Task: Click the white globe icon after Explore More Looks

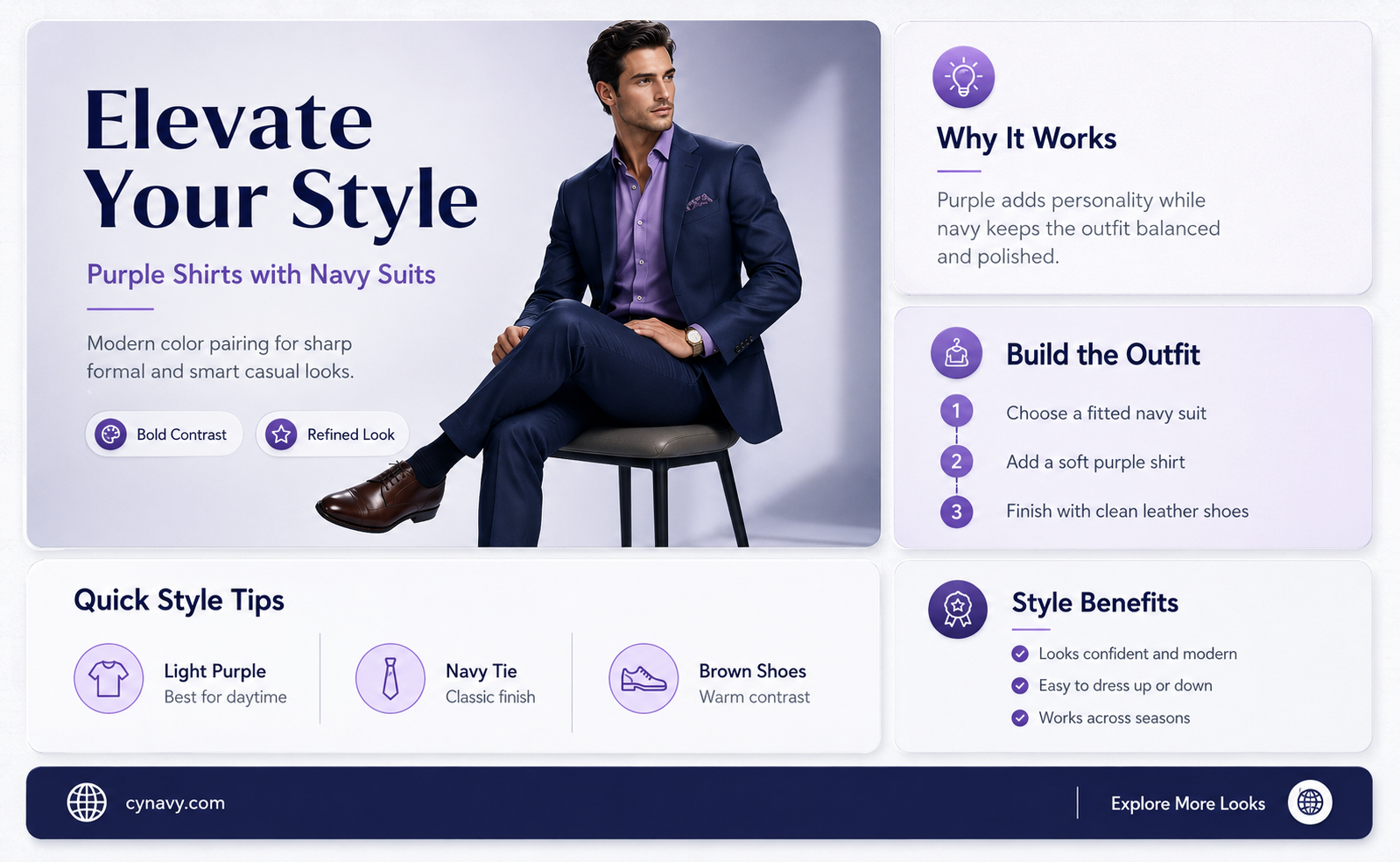Action: click(1310, 802)
